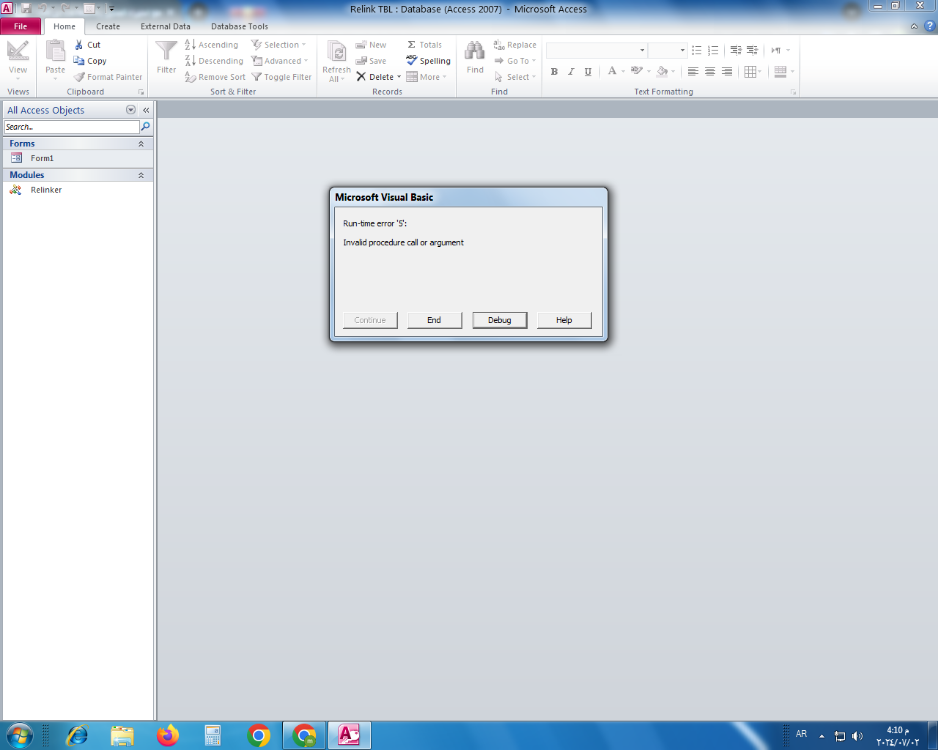Collapse the navigation pane with the shutter button
This screenshot has height=750, width=938.
tap(146, 110)
